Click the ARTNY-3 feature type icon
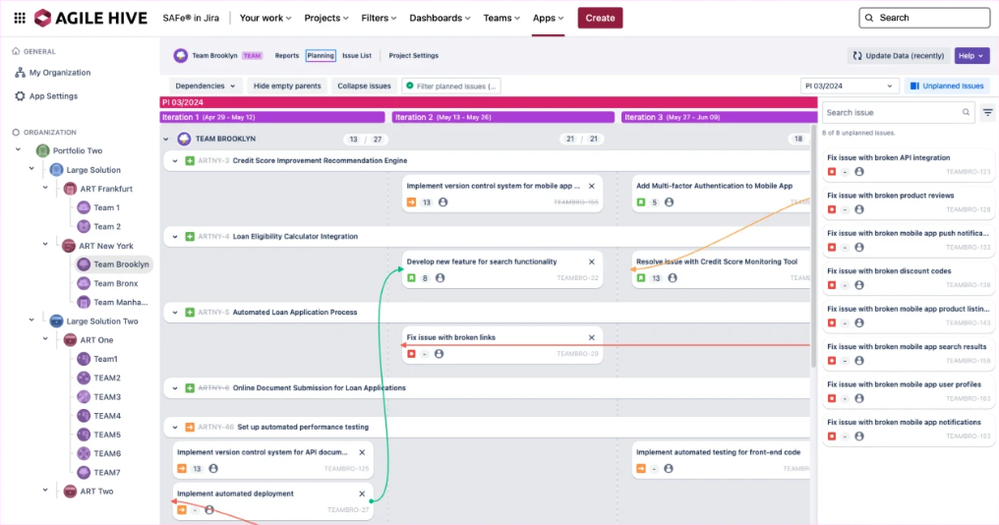 click(190, 161)
